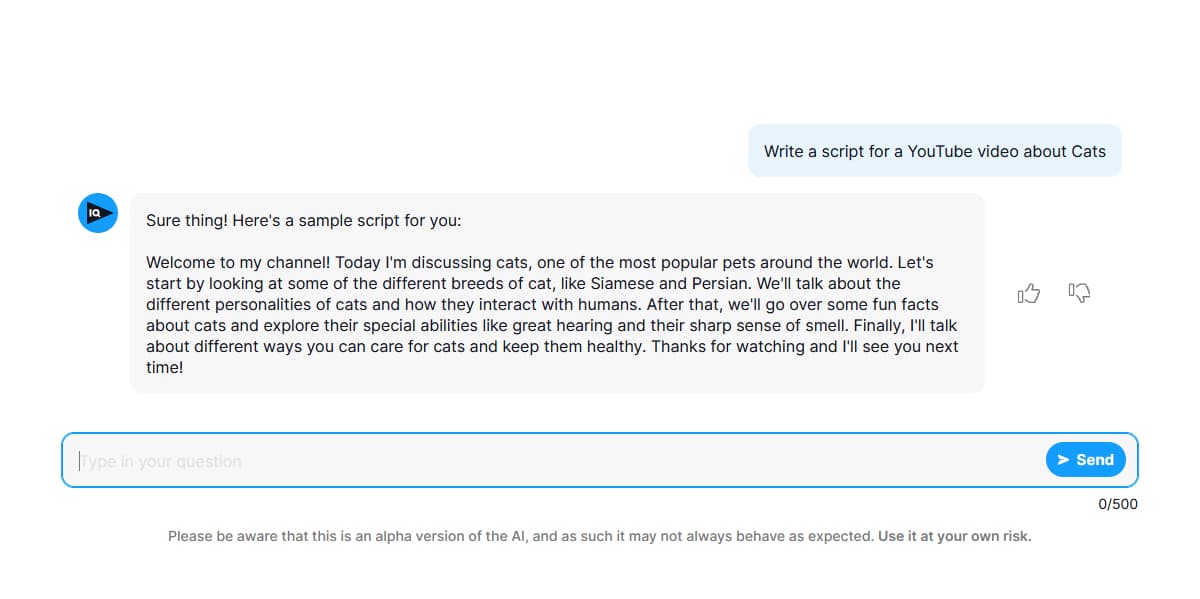This screenshot has height=599, width=1200.
Task: Click the user message bubble about a YouTube script
Action: pyautogui.click(x=934, y=151)
